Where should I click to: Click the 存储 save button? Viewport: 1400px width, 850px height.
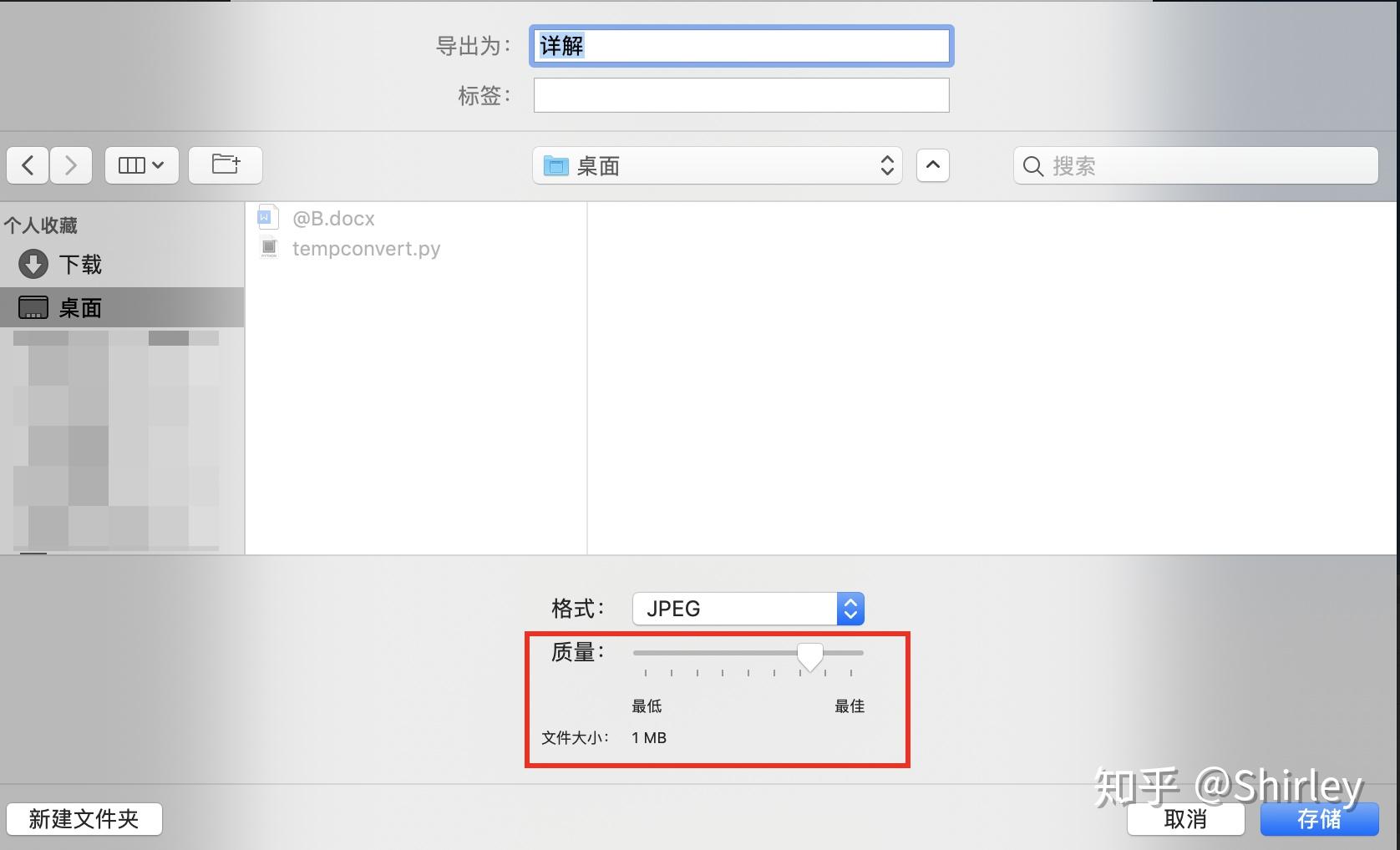(x=1318, y=820)
